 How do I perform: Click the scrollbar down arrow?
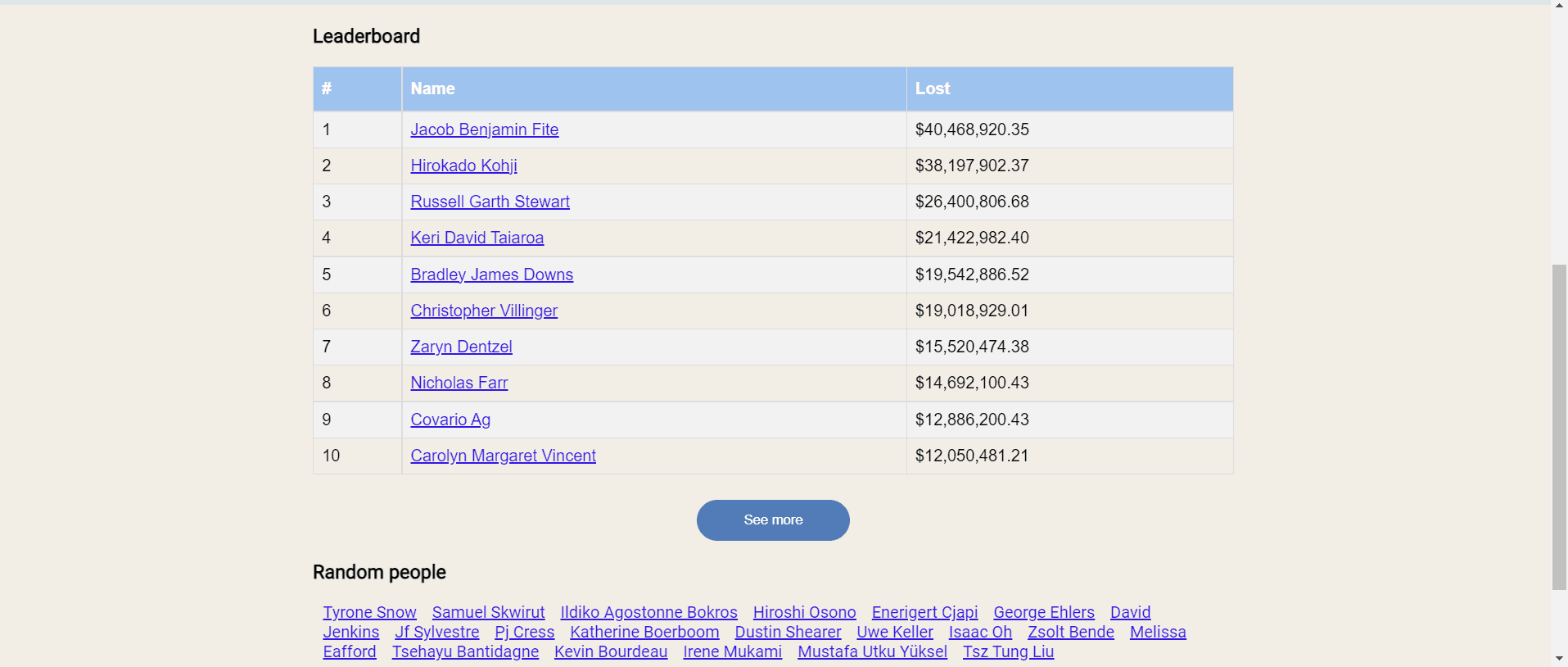(x=1559, y=659)
